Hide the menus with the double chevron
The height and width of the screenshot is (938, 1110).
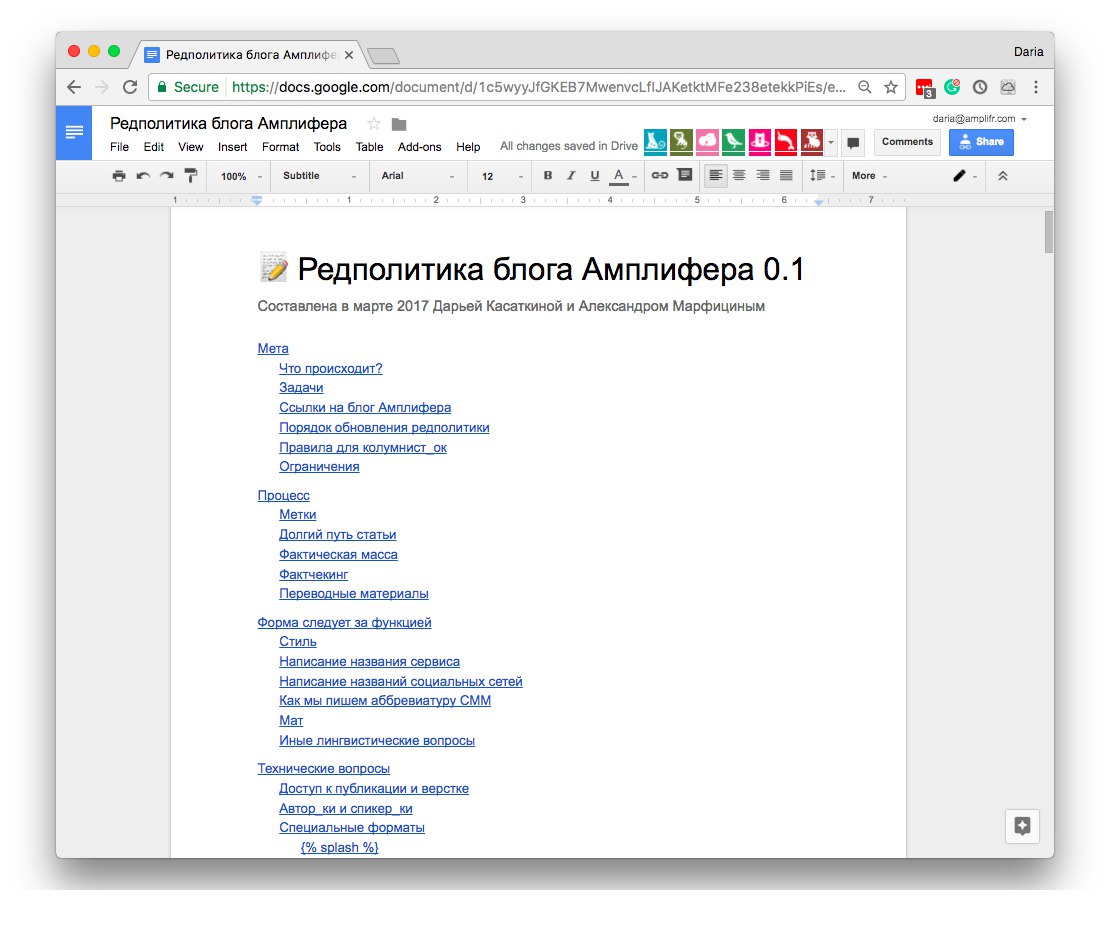(1002, 176)
